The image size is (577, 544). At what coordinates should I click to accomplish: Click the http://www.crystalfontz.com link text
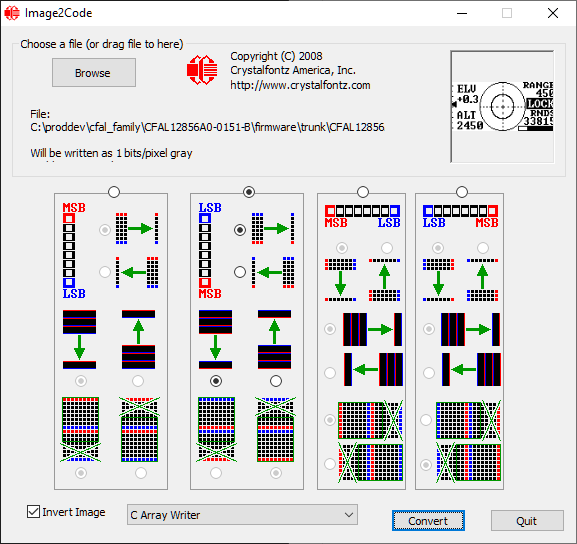[300, 85]
